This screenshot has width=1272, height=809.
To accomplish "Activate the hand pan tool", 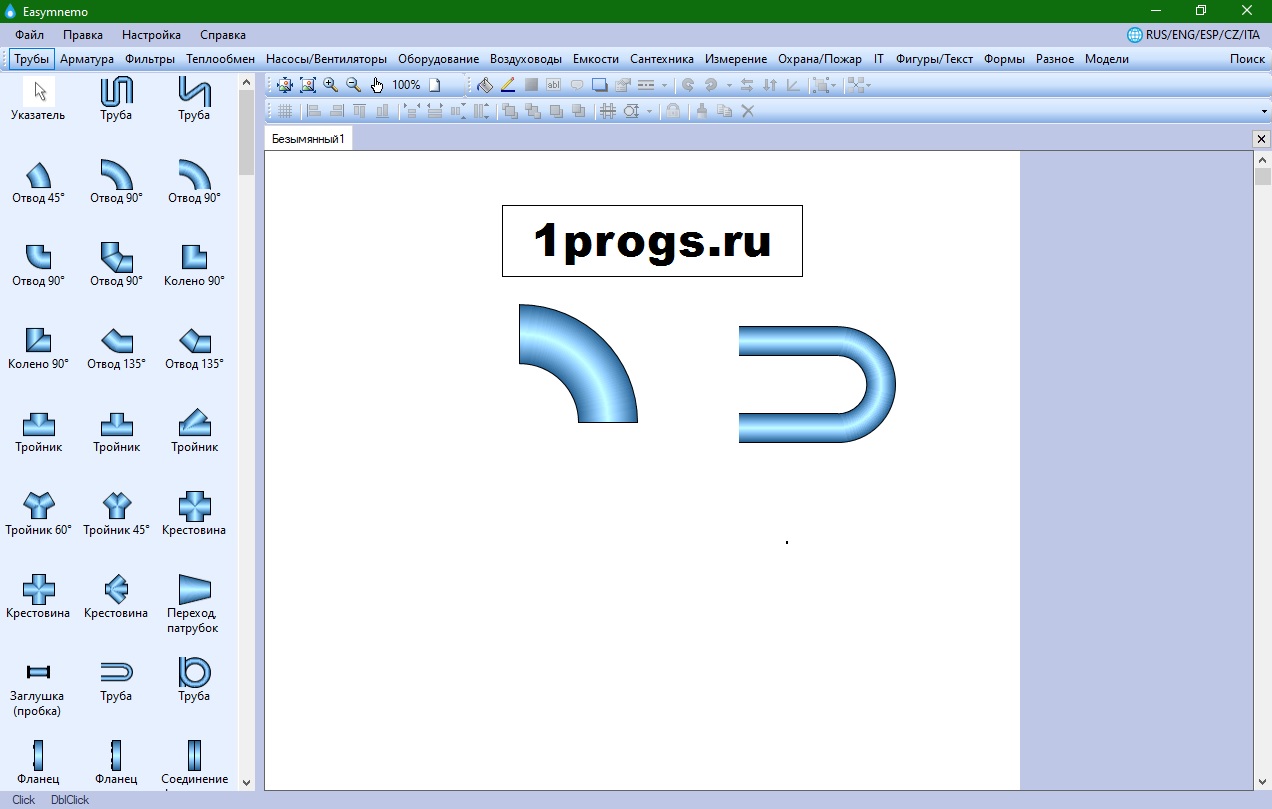I will tap(377, 85).
